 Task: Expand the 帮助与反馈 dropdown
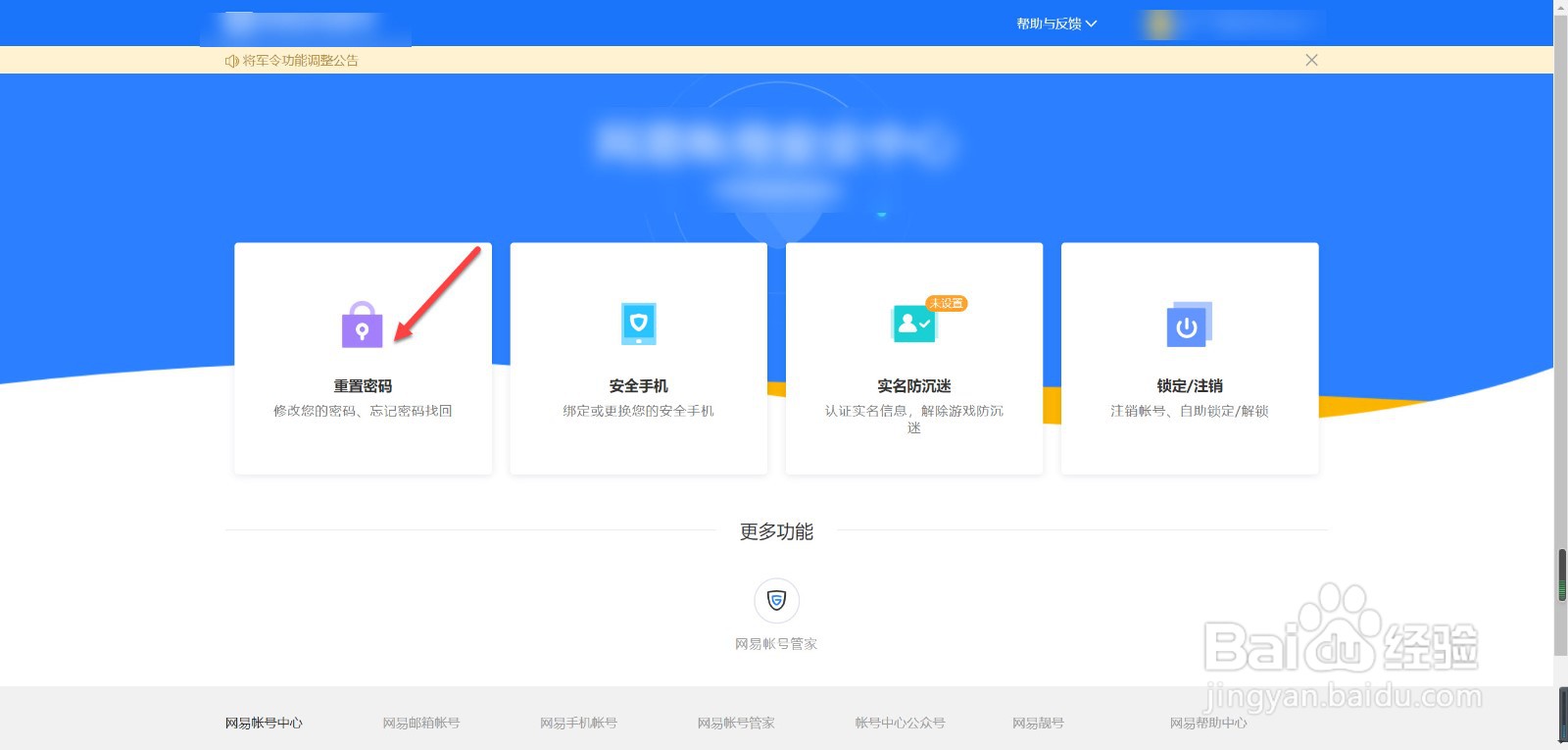click(x=1056, y=24)
